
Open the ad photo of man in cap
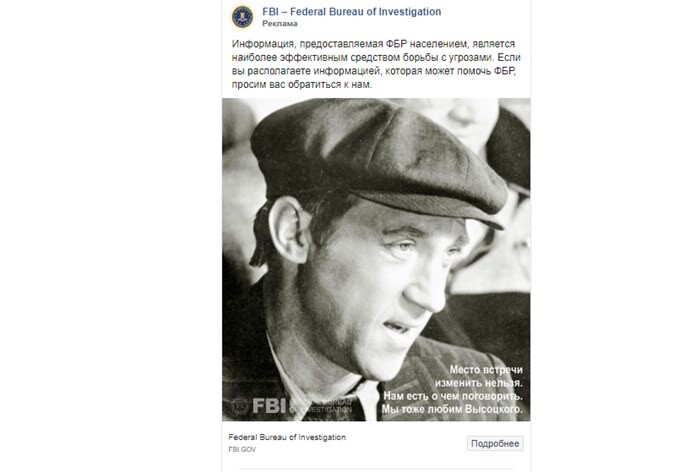pos(376,259)
